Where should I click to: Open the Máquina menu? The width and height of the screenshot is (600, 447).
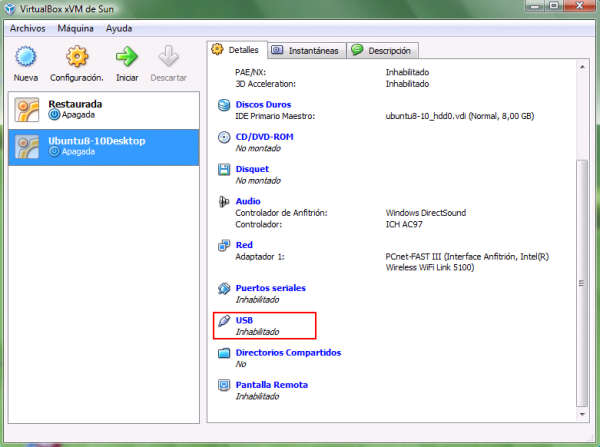pyautogui.click(x=76, y=30)
